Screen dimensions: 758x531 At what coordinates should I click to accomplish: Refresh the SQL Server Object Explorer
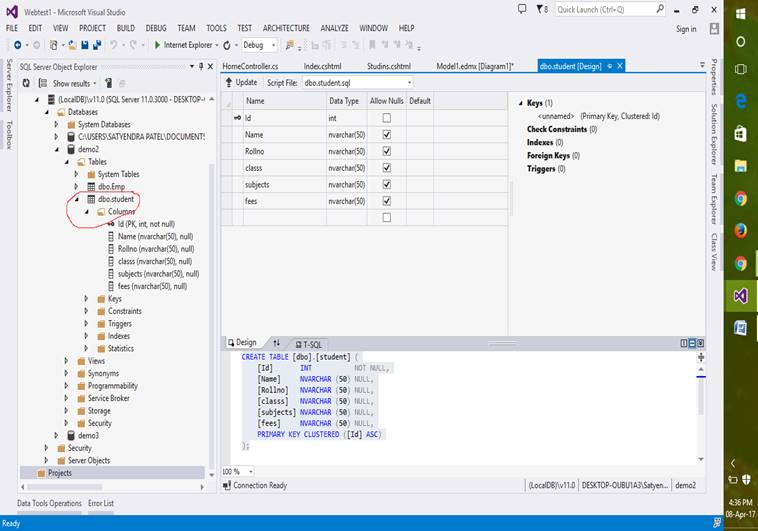point(26,83)
